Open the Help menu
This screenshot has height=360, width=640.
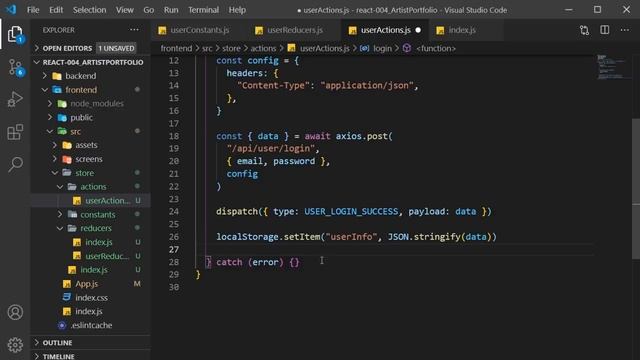pos(237,10)
